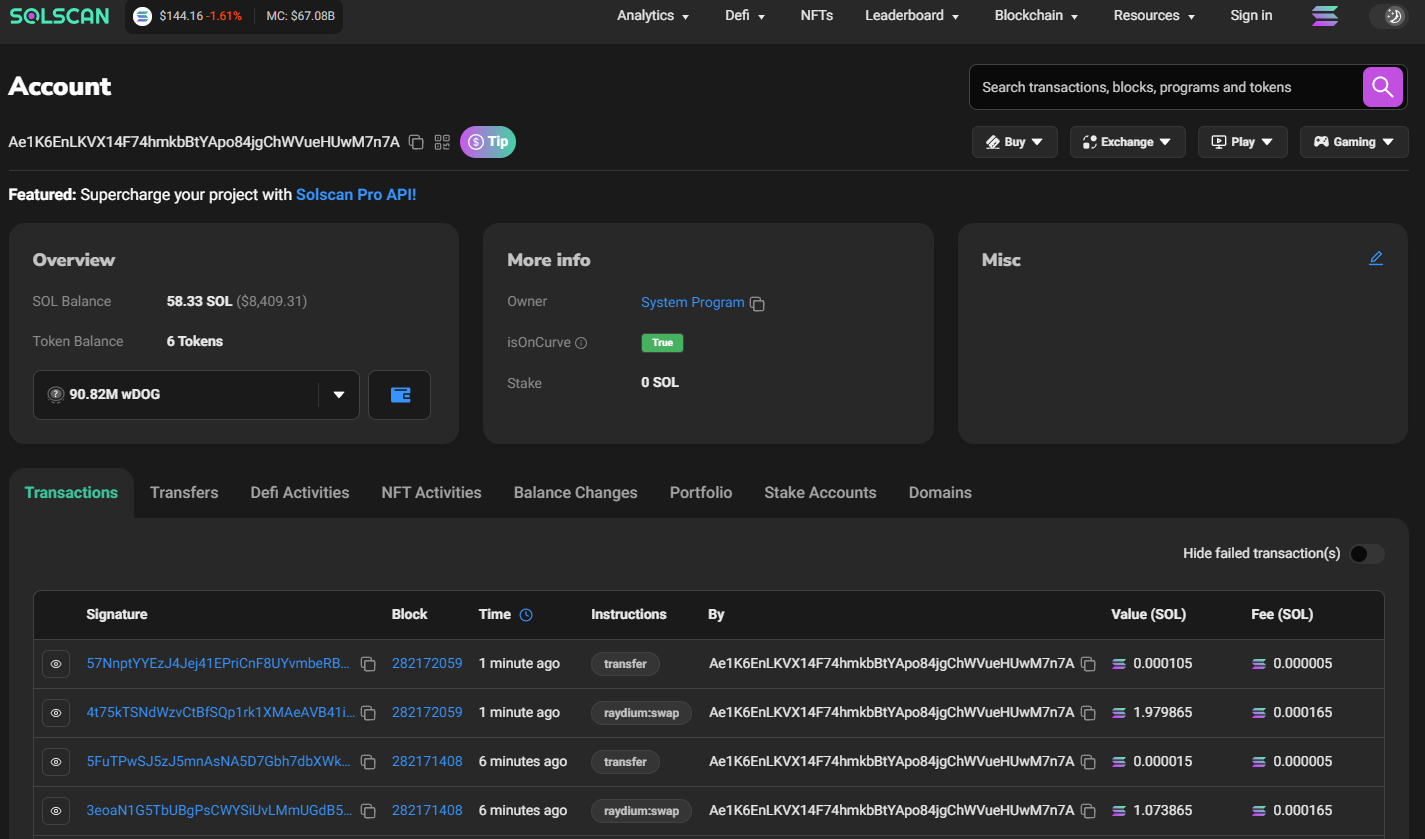Click the 58.33 SOL balance value

click(x=199, y=301)
